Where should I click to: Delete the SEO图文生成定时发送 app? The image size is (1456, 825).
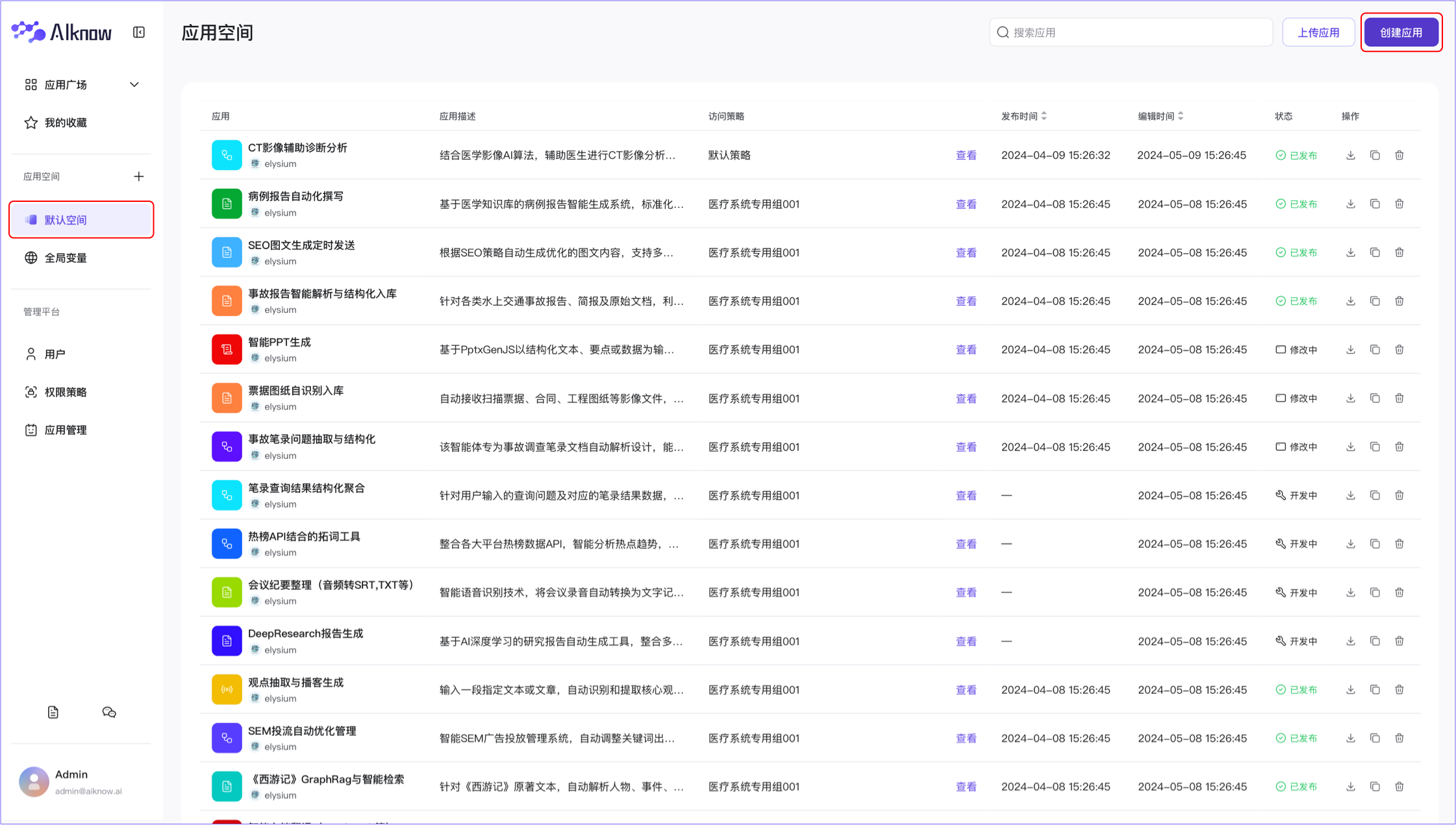point(1400,252)
